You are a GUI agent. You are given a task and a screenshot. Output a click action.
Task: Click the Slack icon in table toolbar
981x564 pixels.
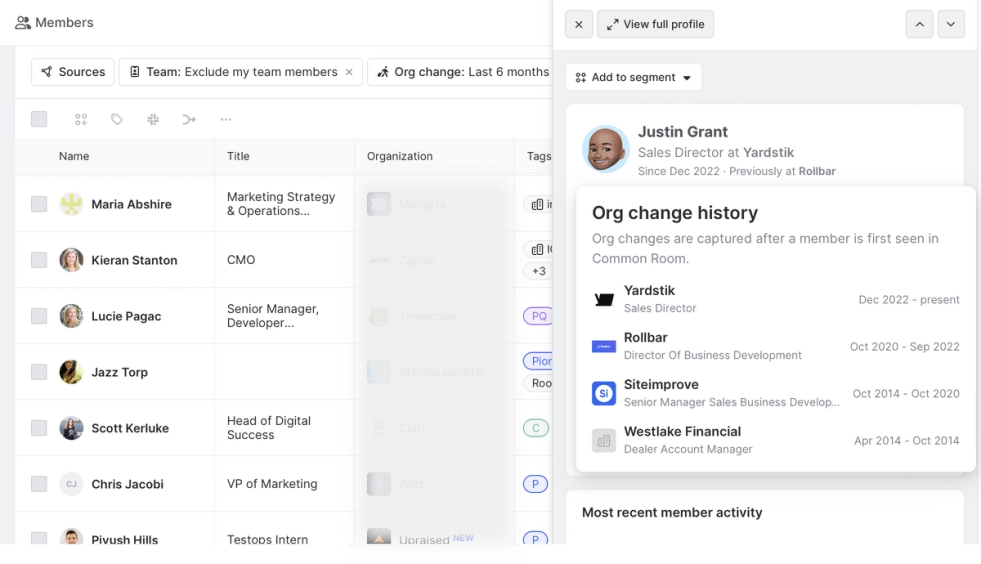click(x=153, y=119)
